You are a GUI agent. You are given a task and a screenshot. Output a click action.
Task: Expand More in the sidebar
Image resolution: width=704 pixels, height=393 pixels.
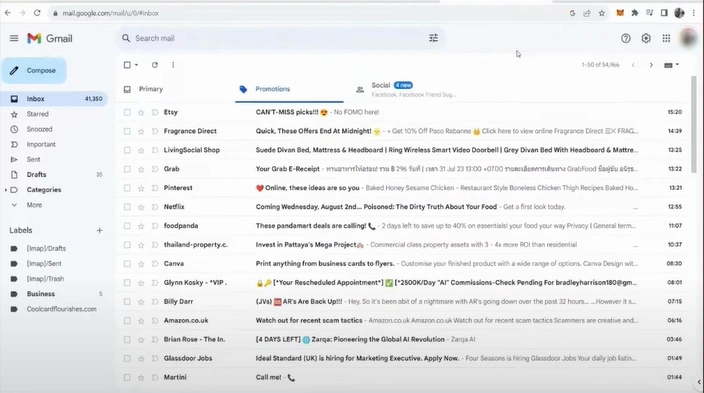[x=34, y=205]
